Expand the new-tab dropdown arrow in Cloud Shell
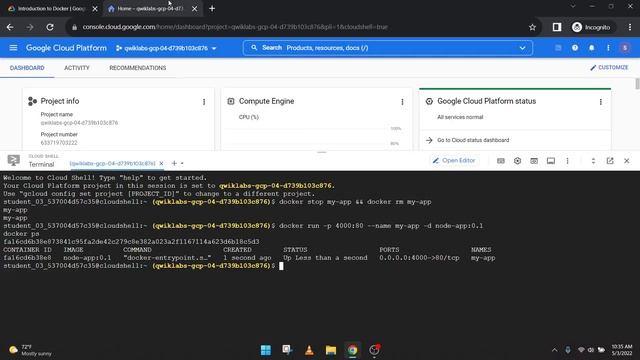This screenshot has height=360, width=640. click(x=182, y=163)
